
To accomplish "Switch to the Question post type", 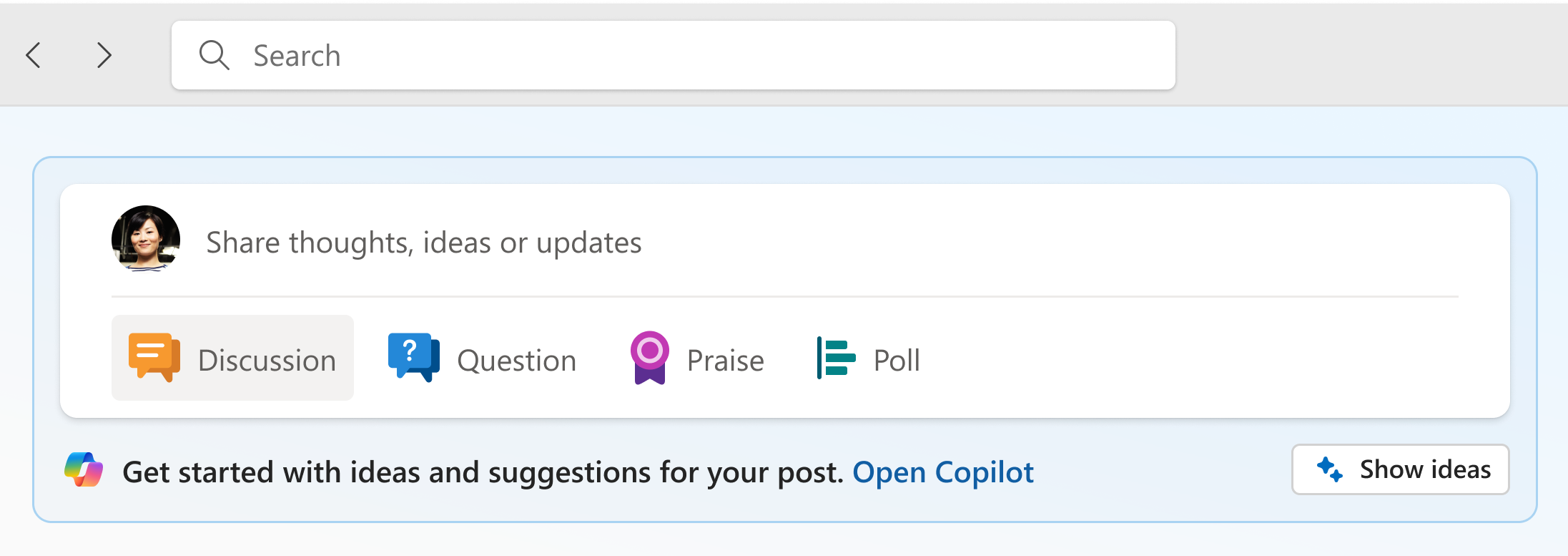I will [x=483, y=358].
